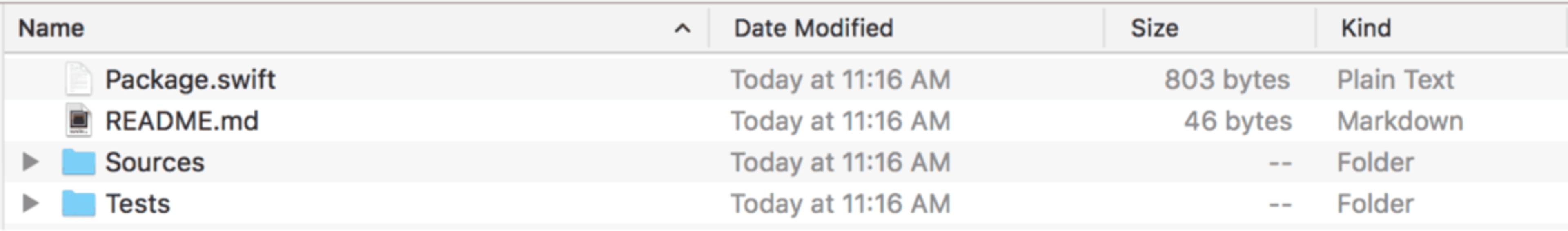The height and width of the screenshot is (231, 1568).
Task: Click the 803 bytes size cell
Action: pyautogui.click(x=1227, y=80)
